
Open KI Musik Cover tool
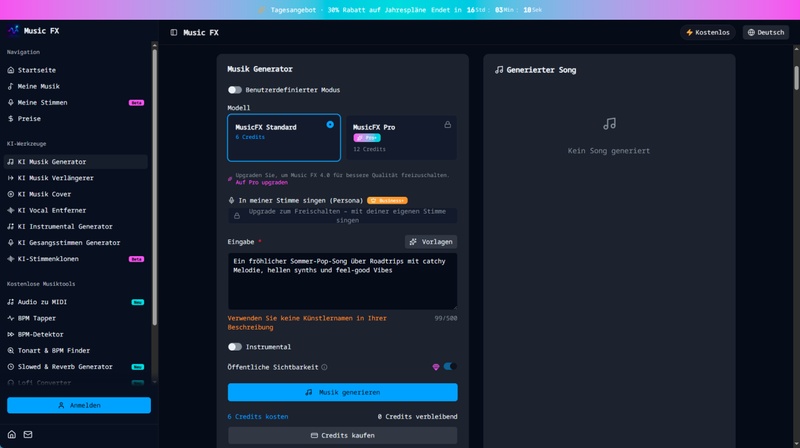point(76,194)
